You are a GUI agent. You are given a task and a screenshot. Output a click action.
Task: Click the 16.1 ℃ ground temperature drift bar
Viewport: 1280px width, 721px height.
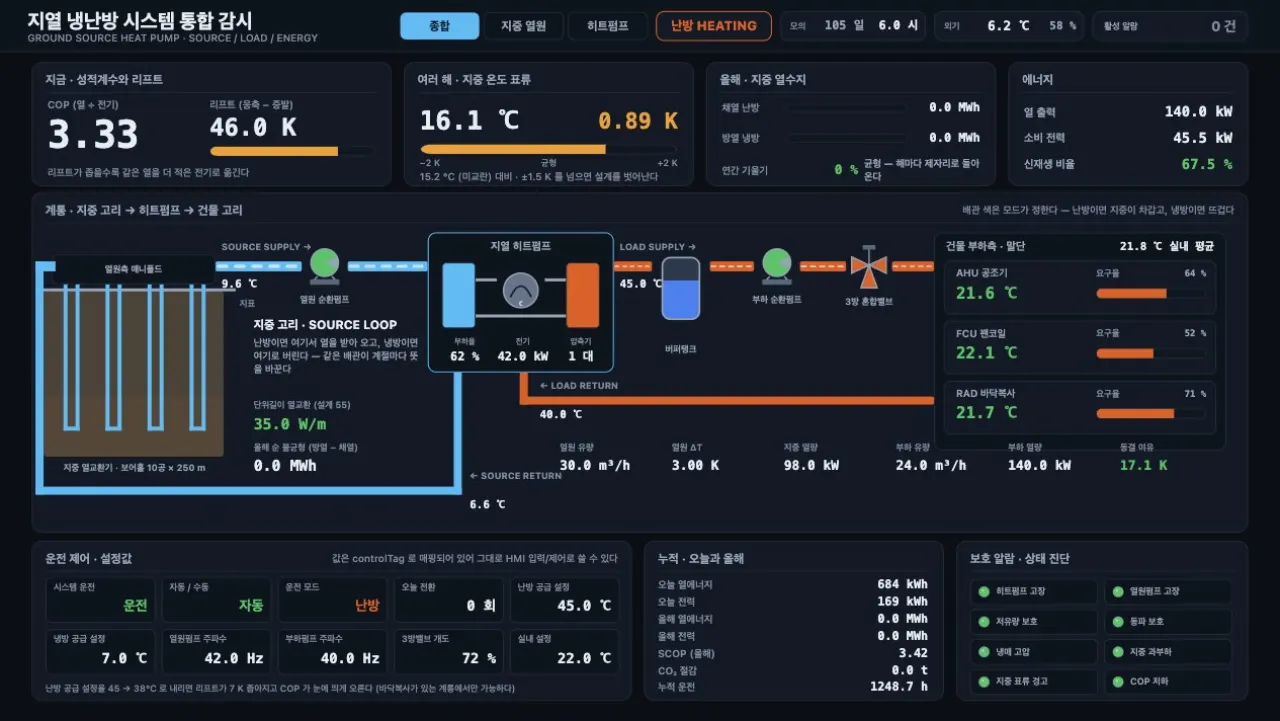[x=548, y=149]
